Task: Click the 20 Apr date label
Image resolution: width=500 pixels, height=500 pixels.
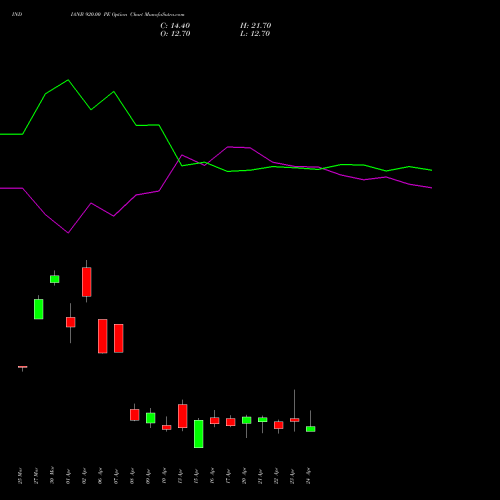Action: click(x=244, y=476)
